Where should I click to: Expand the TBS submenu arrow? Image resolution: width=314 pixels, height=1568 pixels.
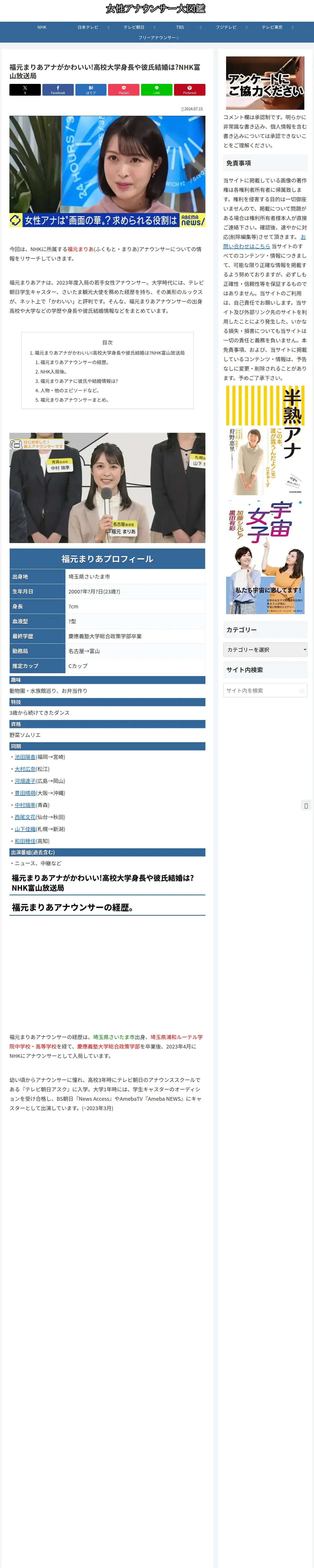[x=201, y=27]
